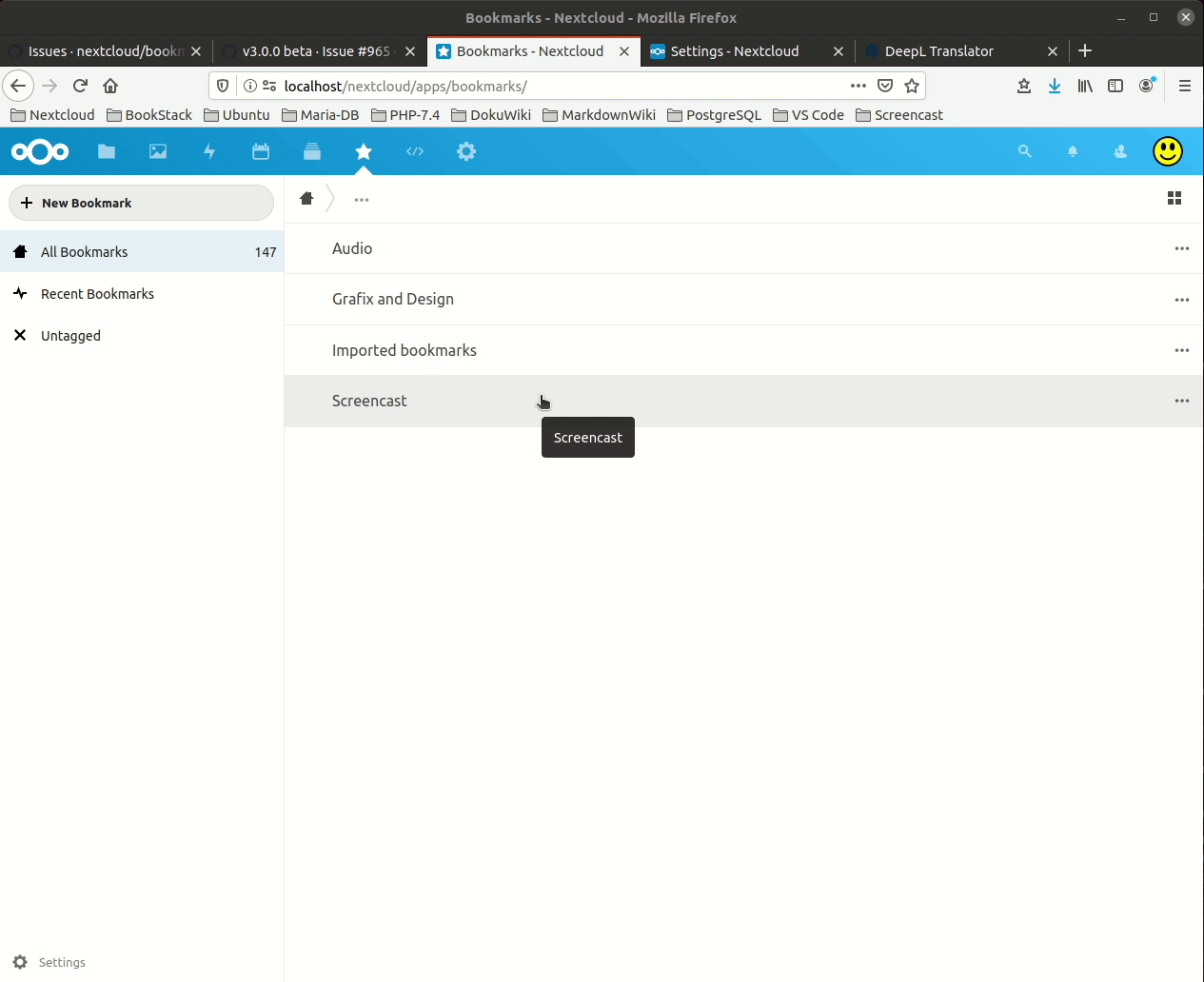Close the Bookmarks - Nextcloud tab

click(x=624, y=51)
